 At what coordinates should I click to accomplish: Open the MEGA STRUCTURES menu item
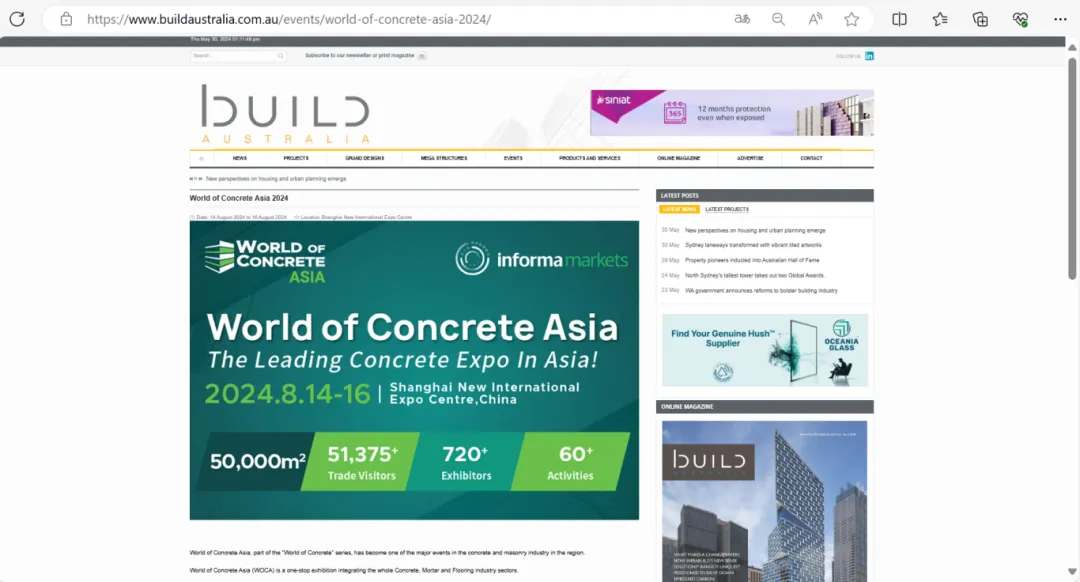tap(444, 158)
